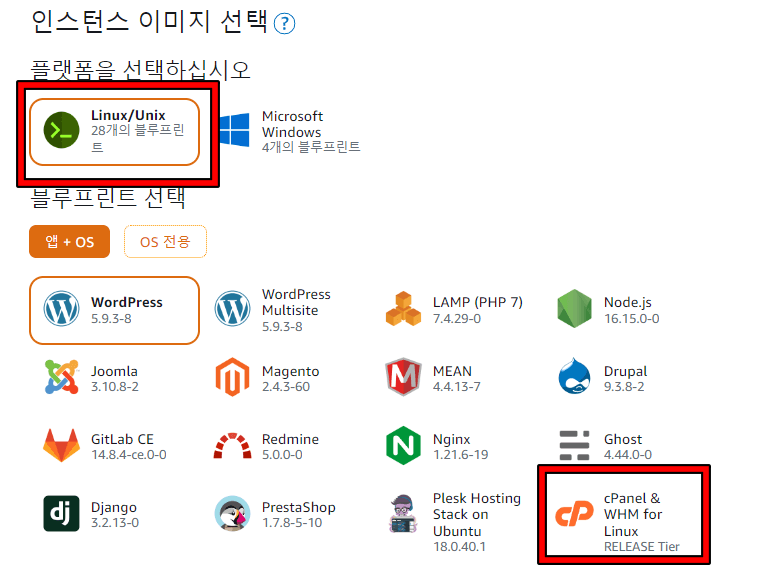The height and width of the screenshot is (565, 761).
Task: Select WordPress Multisite blueprint name
Action: tap(296, 302)
